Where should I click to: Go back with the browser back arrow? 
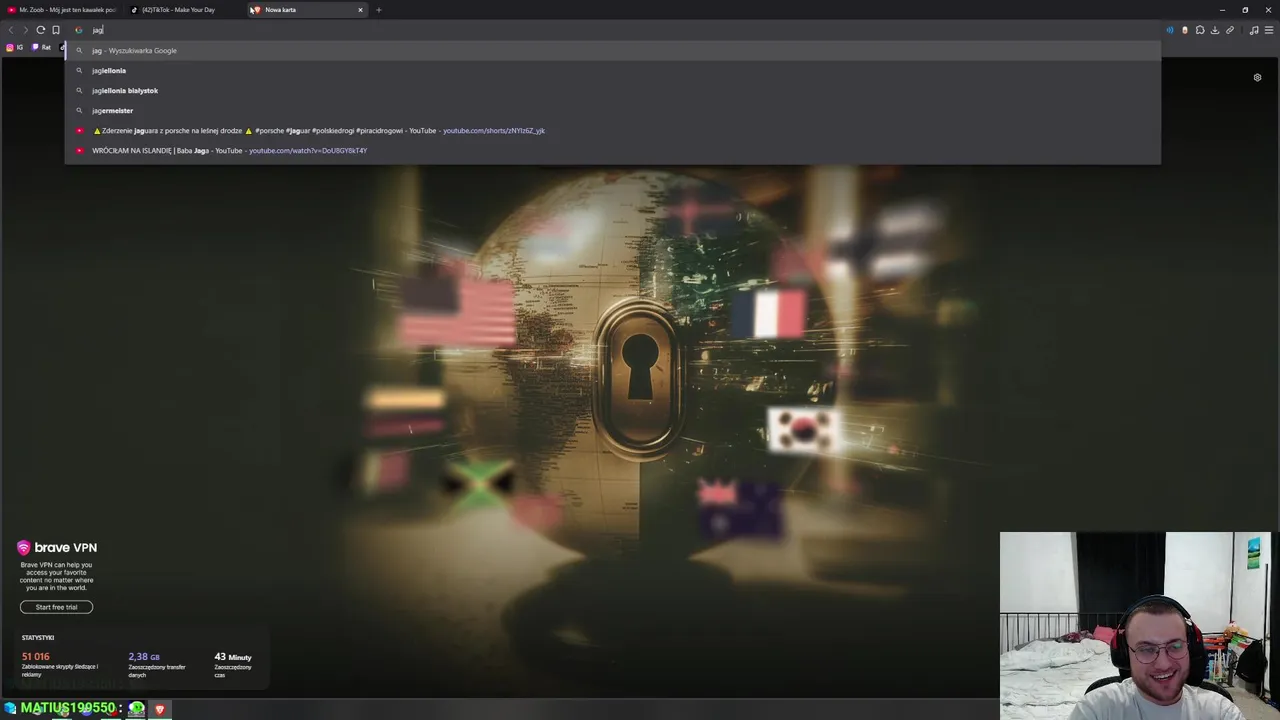coord(11,30)
